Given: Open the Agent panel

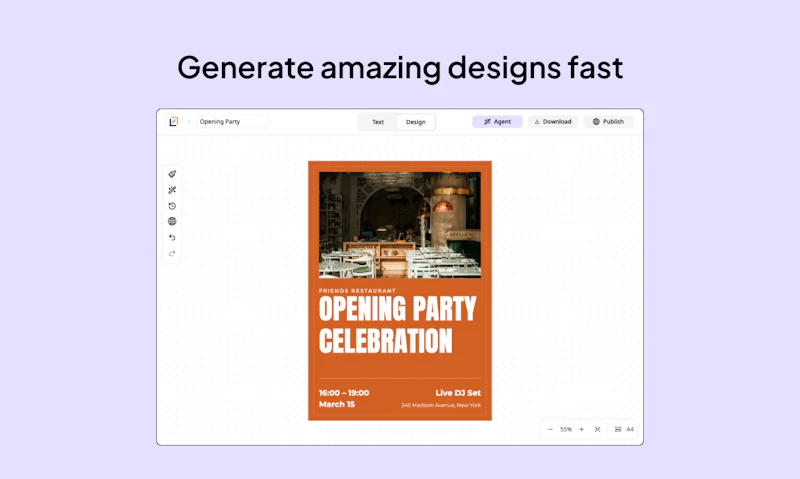Looking at the screenshot, I should (x=497, y=121).
